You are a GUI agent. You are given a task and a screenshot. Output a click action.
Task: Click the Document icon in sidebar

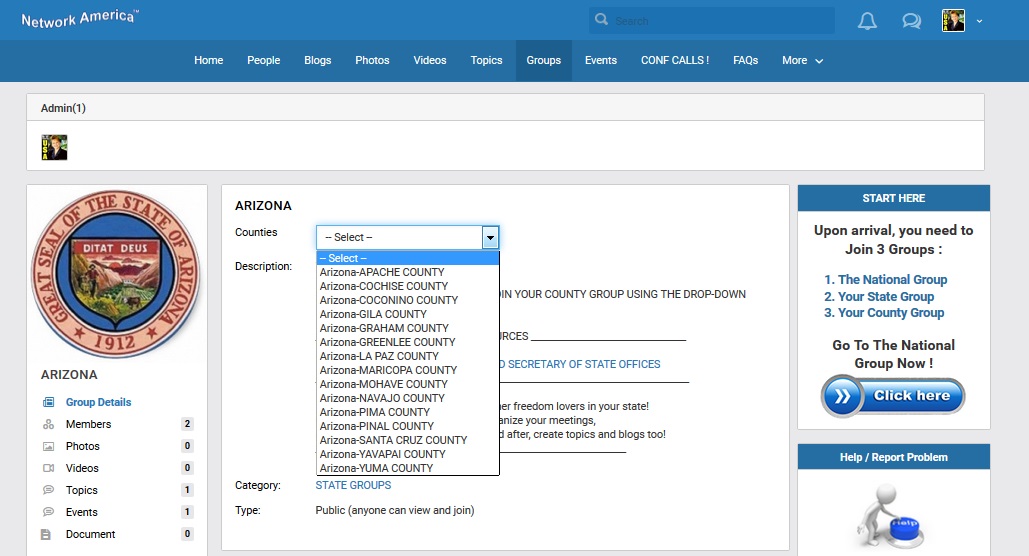pos(46,534)
